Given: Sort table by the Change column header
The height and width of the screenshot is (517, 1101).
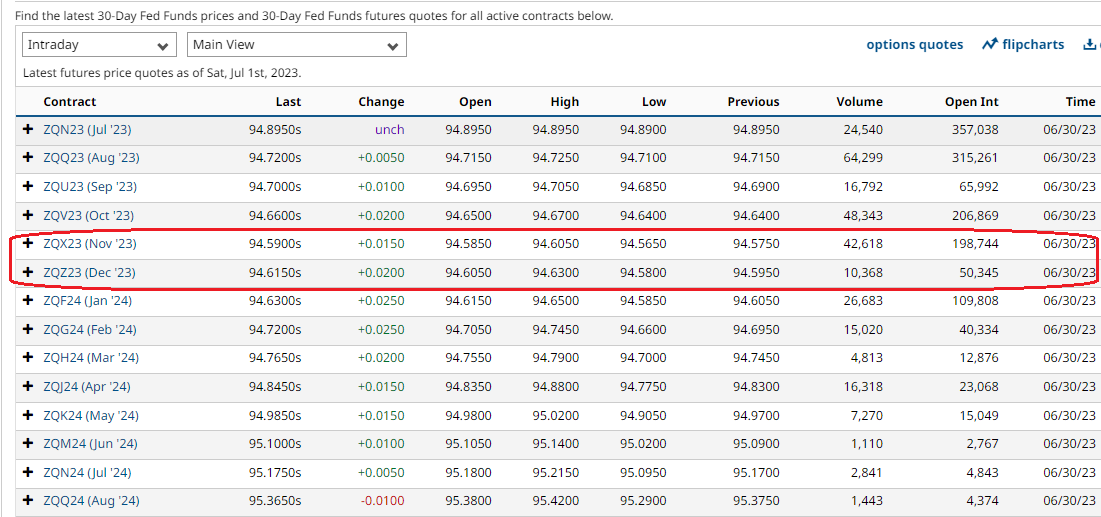Looking at the screenshot, I should pos(381,102).
